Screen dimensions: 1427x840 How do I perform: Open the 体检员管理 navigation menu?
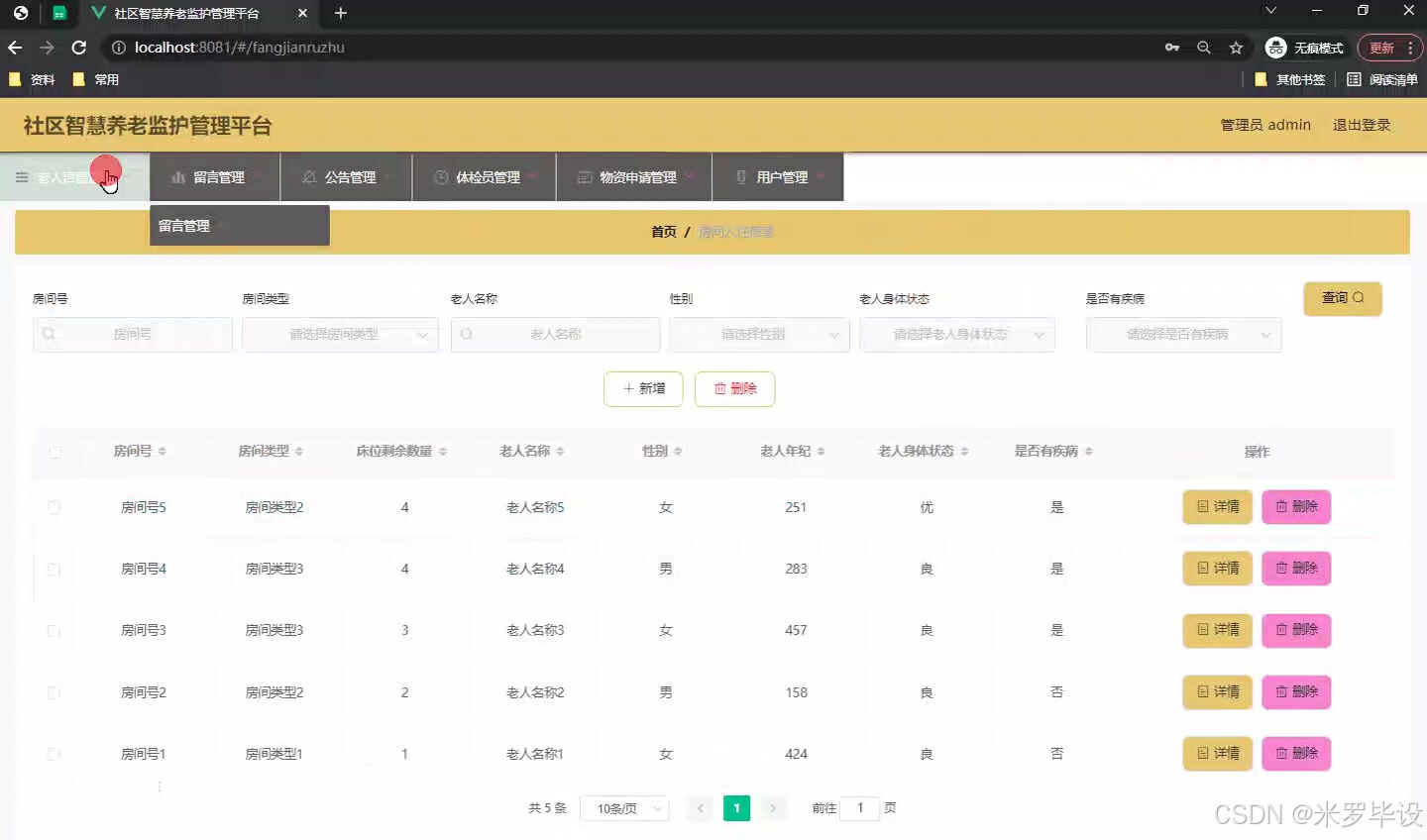click(x=485, y=177)
